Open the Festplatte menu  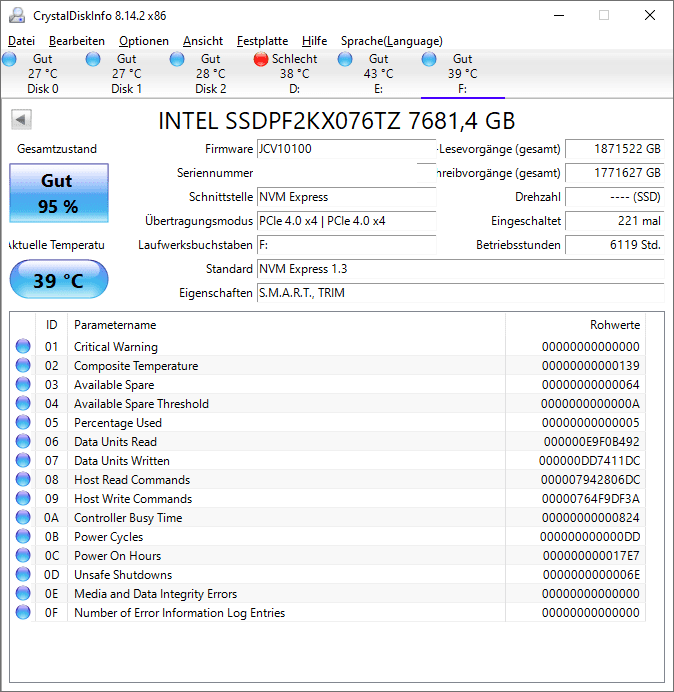pyautogui.click(x=262, y=41)
